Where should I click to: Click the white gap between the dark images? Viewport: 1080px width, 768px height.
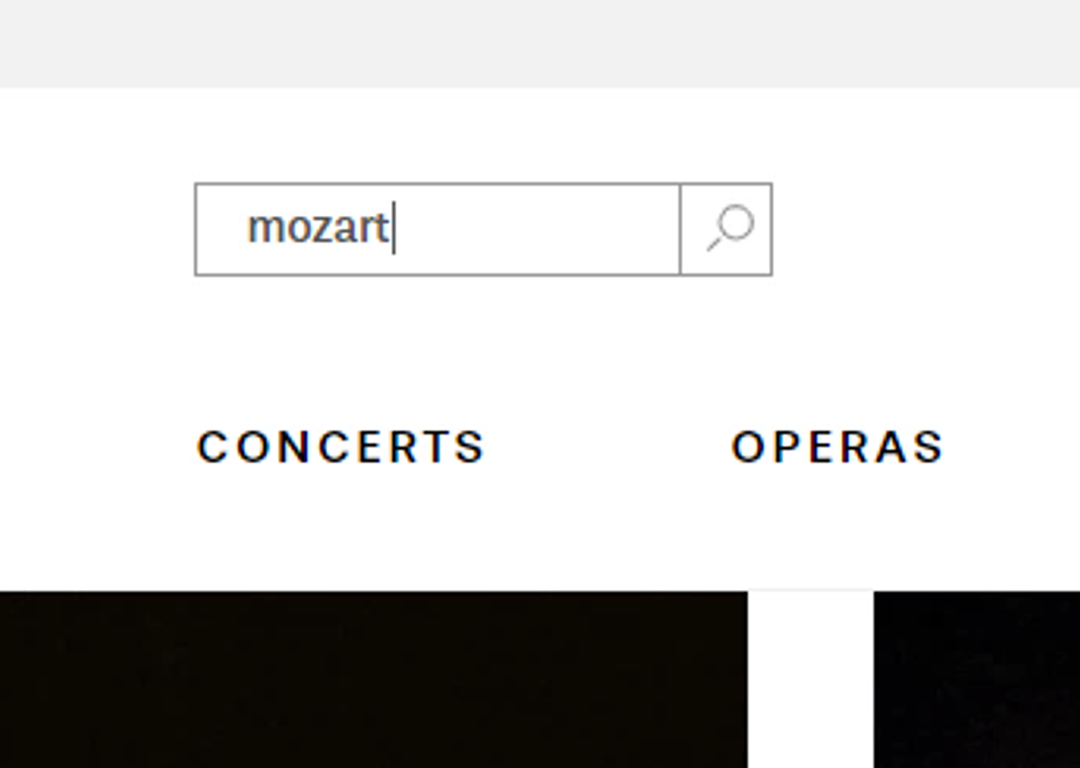[811, 679]
